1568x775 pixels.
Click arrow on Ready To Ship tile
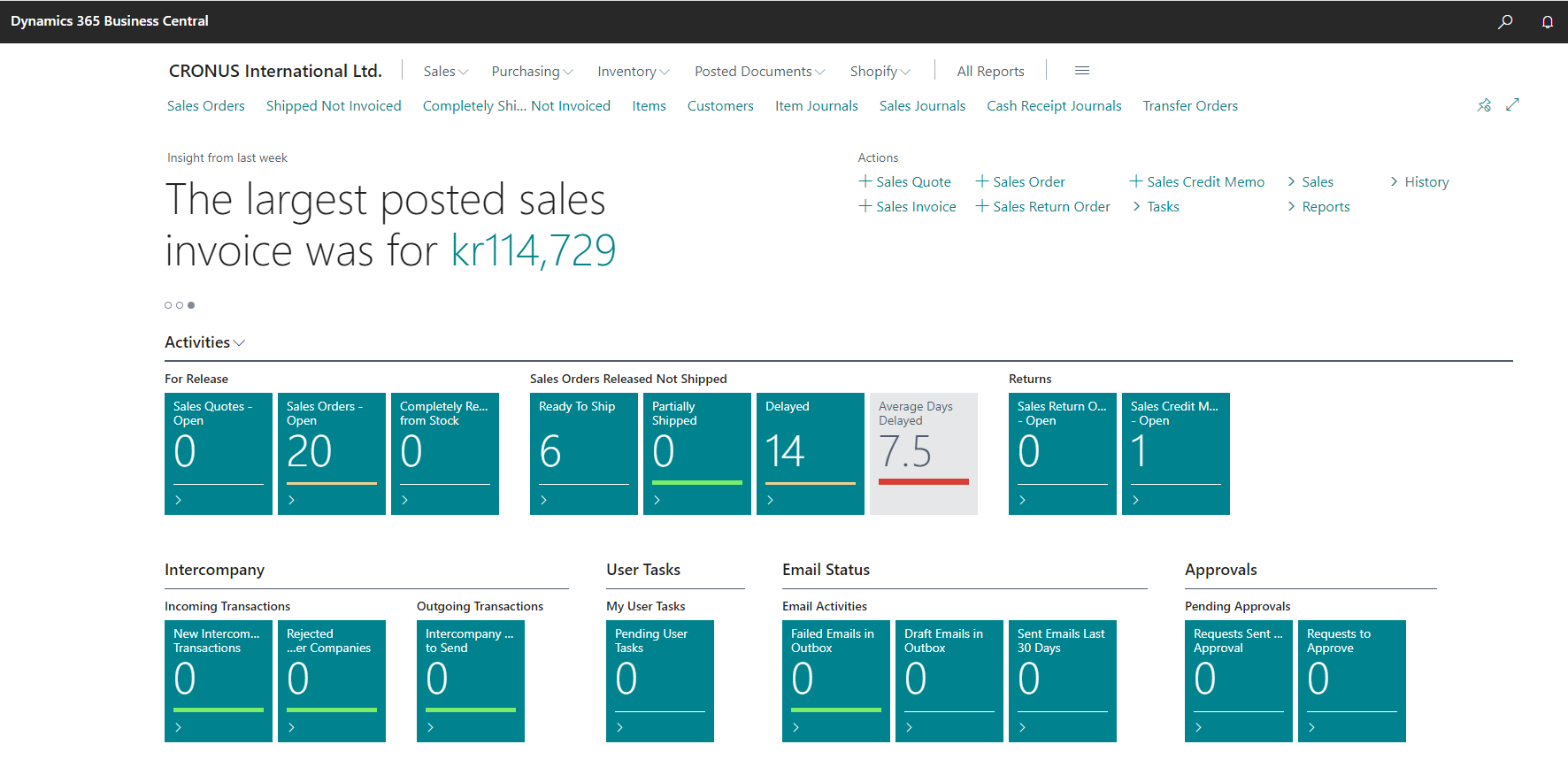(x=543, y=500)
